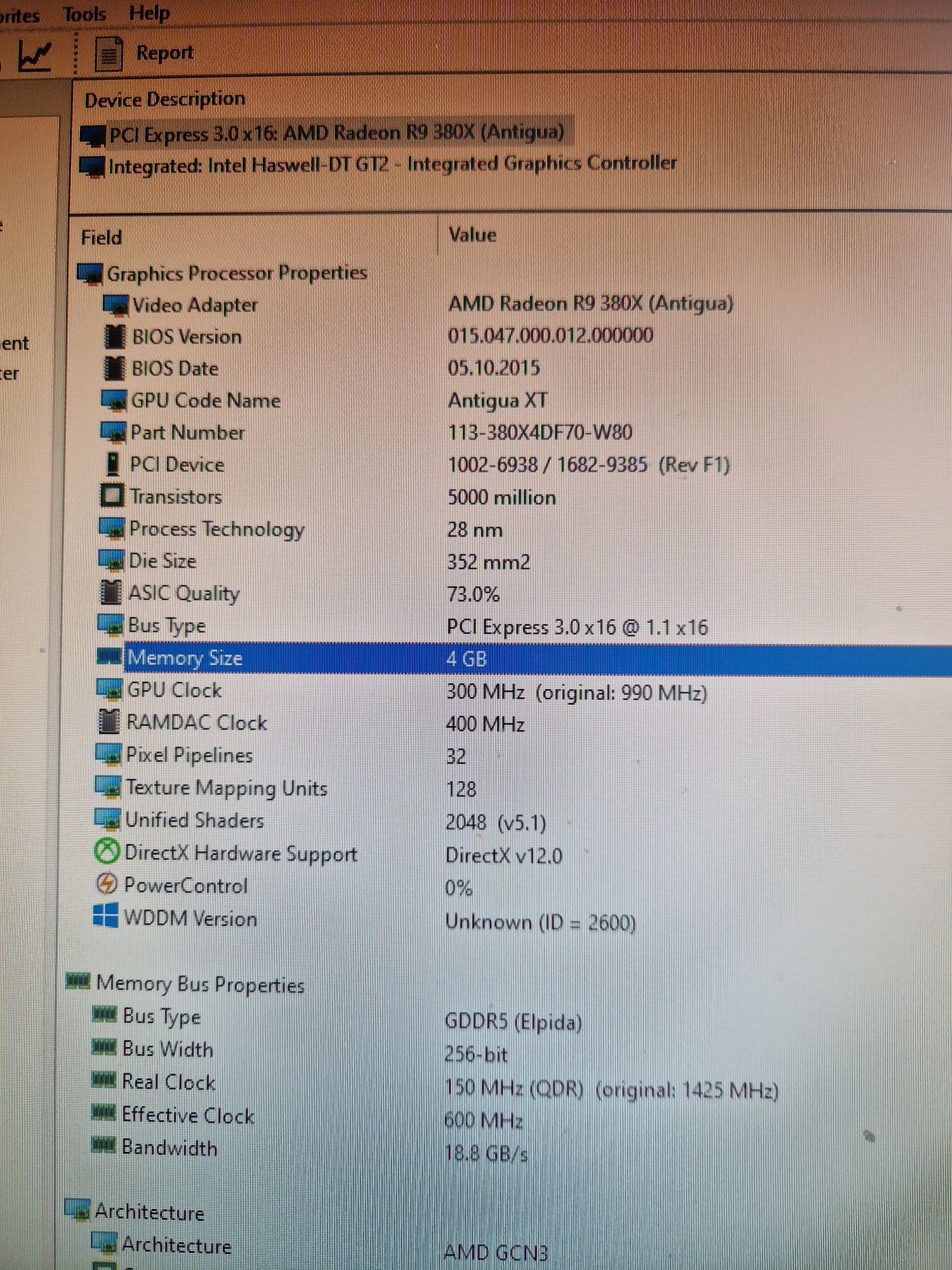Click the BIOS Version chip icon

(114, 337)
